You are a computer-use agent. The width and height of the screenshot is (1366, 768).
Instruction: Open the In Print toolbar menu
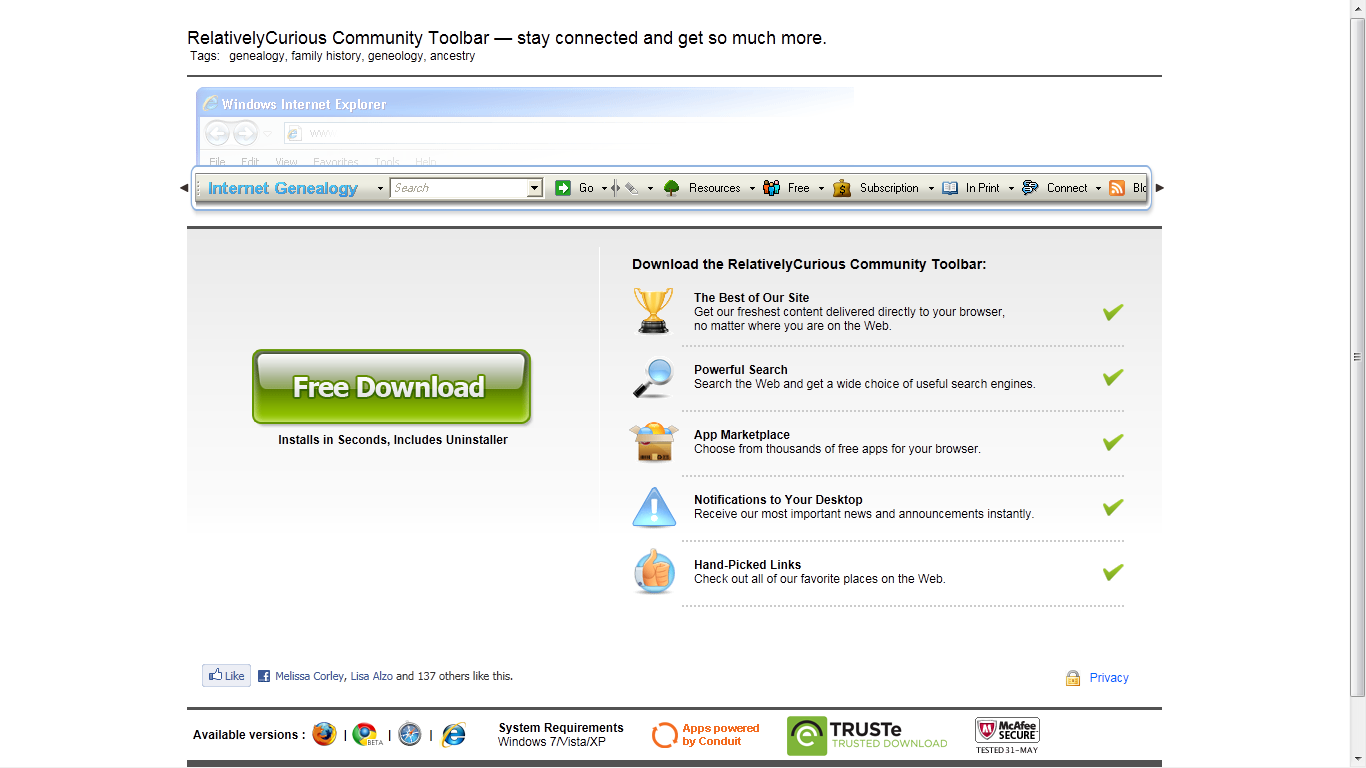coord(983,188)
